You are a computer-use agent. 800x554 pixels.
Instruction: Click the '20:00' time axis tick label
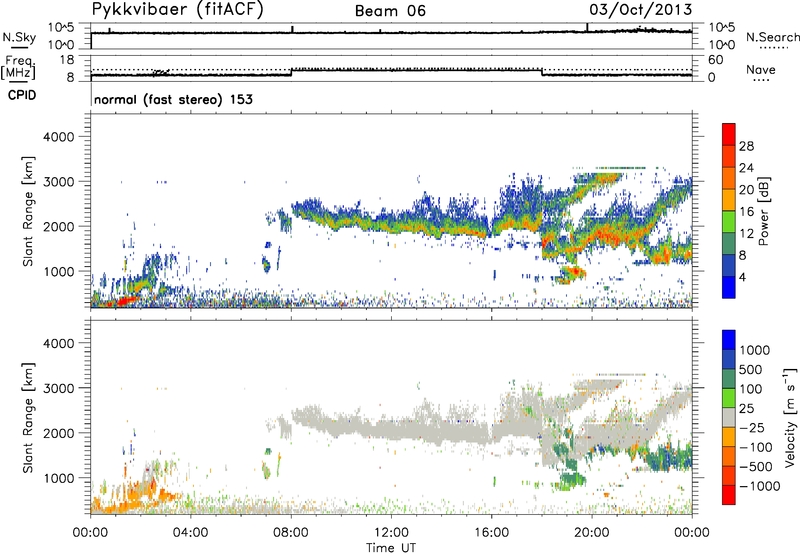592,533
